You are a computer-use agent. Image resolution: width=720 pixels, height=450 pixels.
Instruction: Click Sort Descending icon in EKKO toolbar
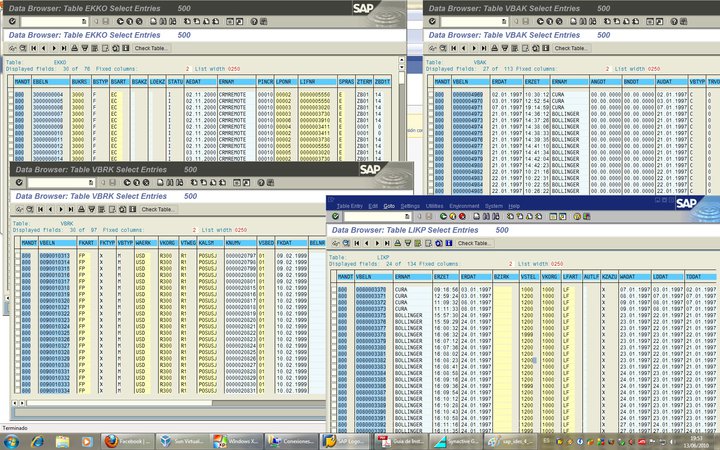point(84,48)
